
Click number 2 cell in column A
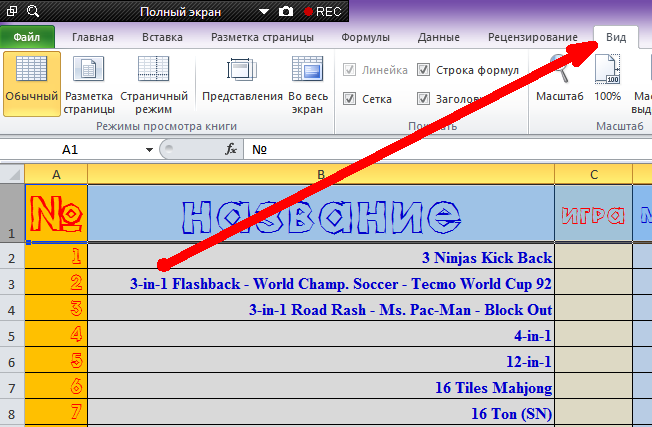[56, 282]
